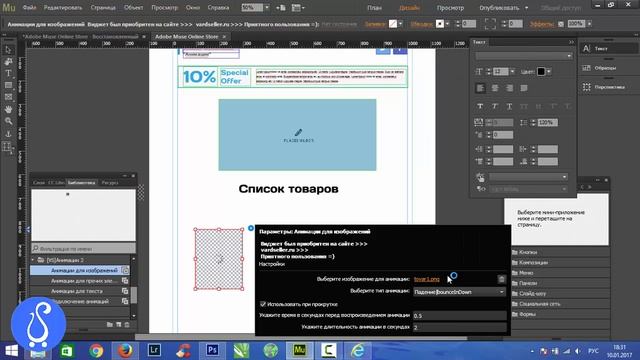Screen dimensions: 640x360
Task: Switch to the Adobe Muse Online Store document tab
Action: point(187,36)
